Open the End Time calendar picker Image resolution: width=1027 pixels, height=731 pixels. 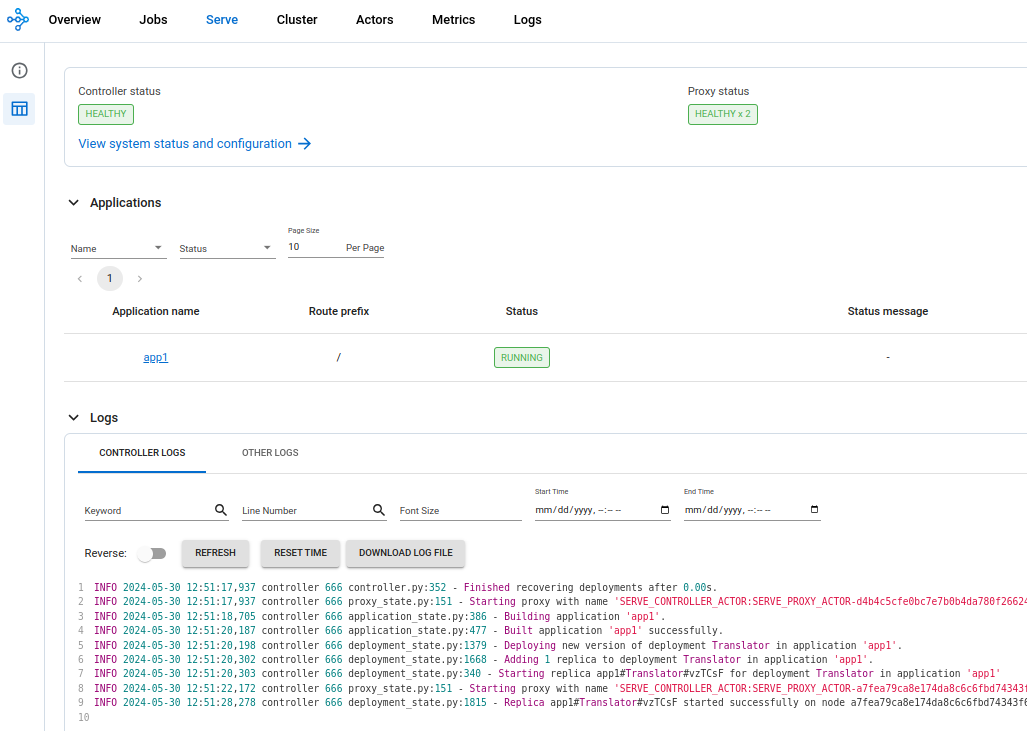click(x=814, y=510)
